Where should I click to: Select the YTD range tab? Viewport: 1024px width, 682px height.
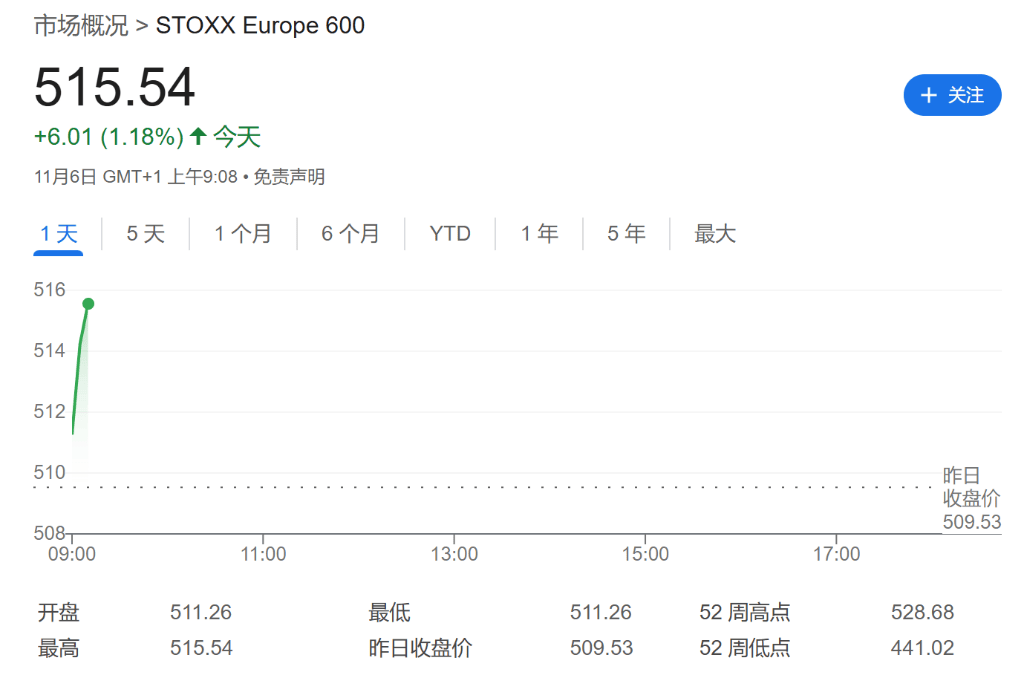pyautogui.click(x=450, y=234)
